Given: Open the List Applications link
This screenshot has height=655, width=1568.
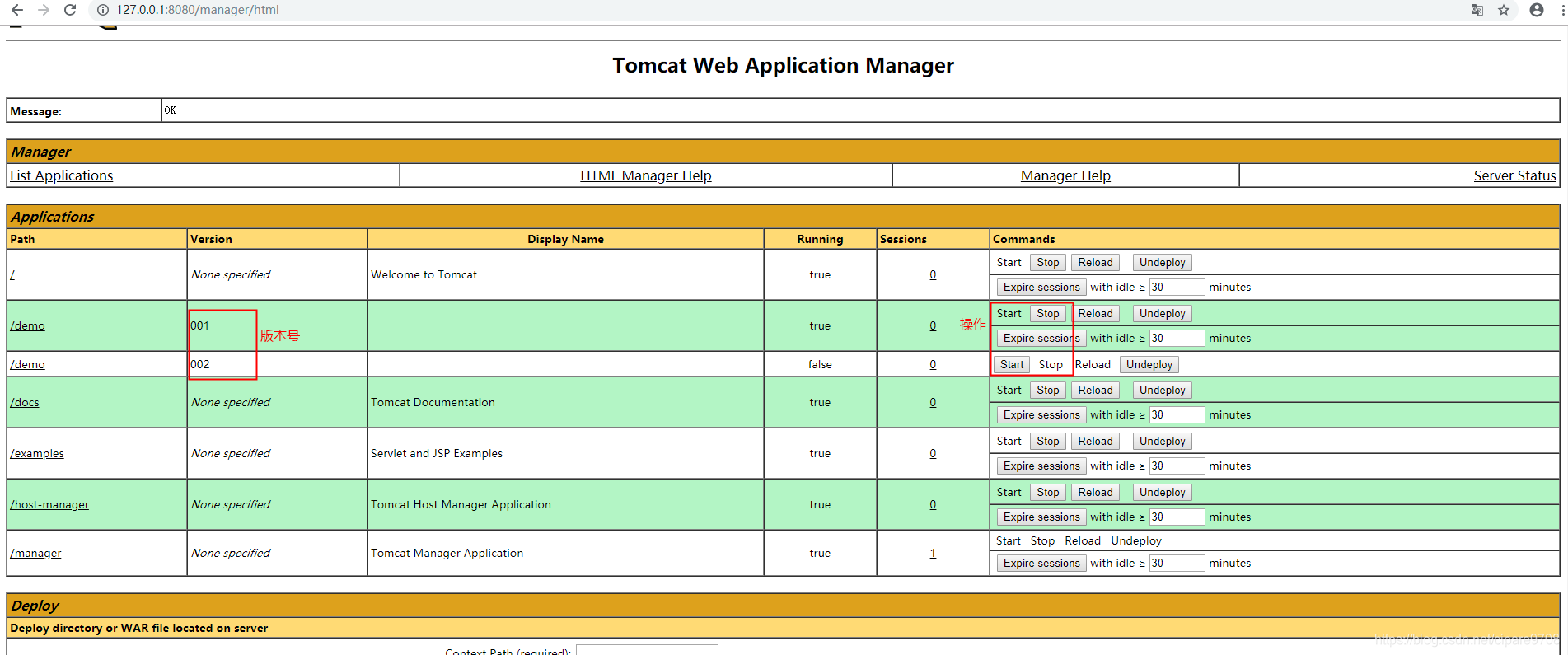Looking at the screenshot, I should coord(62,175).
